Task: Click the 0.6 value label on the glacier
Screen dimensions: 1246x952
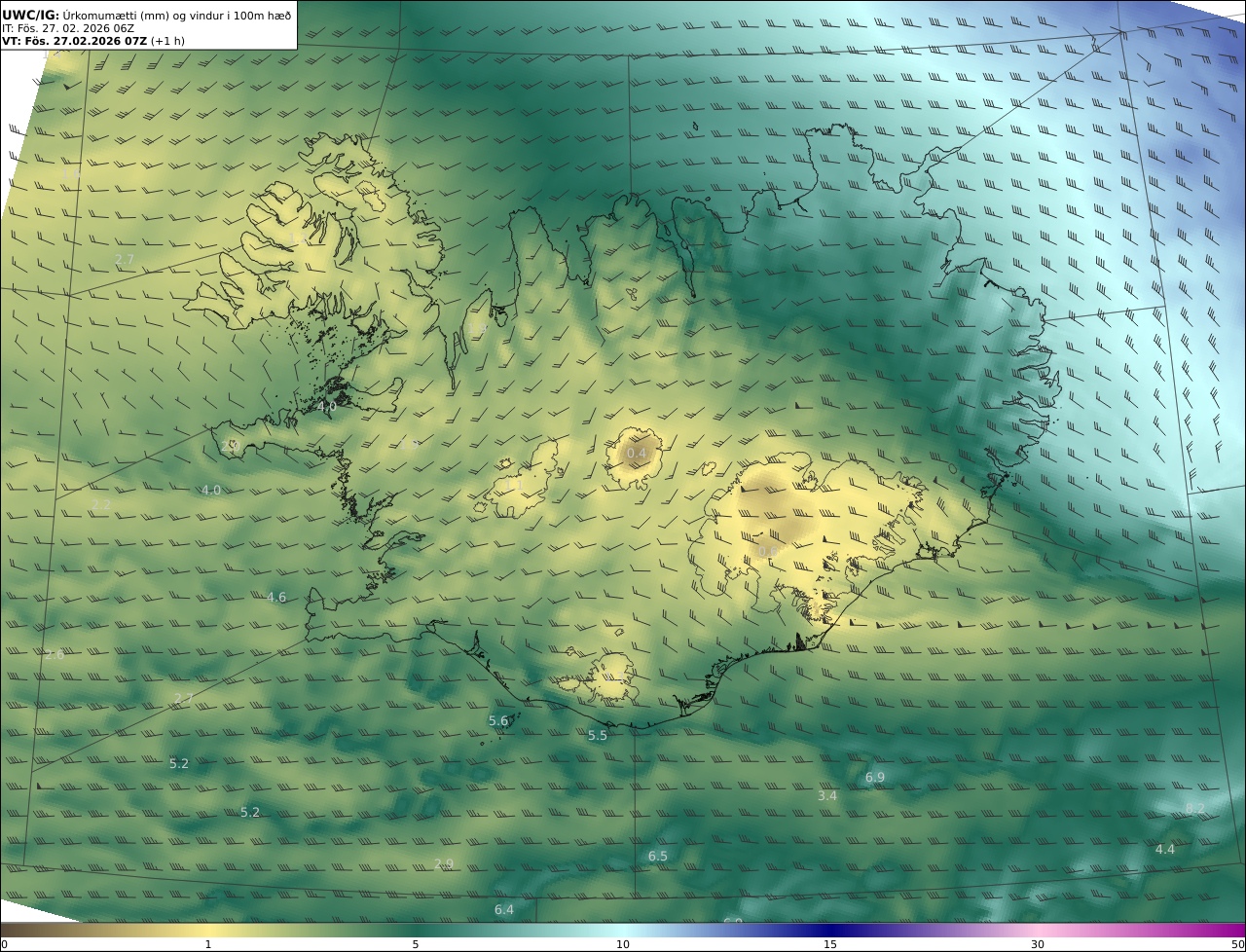Action: pyautogui.click(x=767, y=552)
